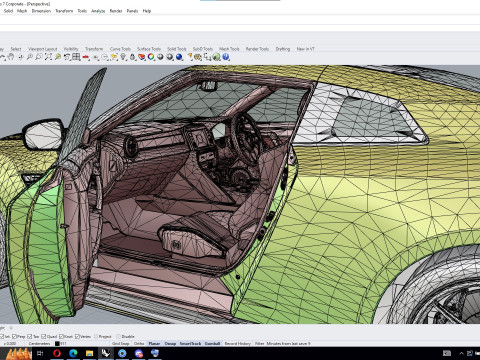Open the Centimeters units pane
The image size is (480, 360).
click(x=39, y=343)
